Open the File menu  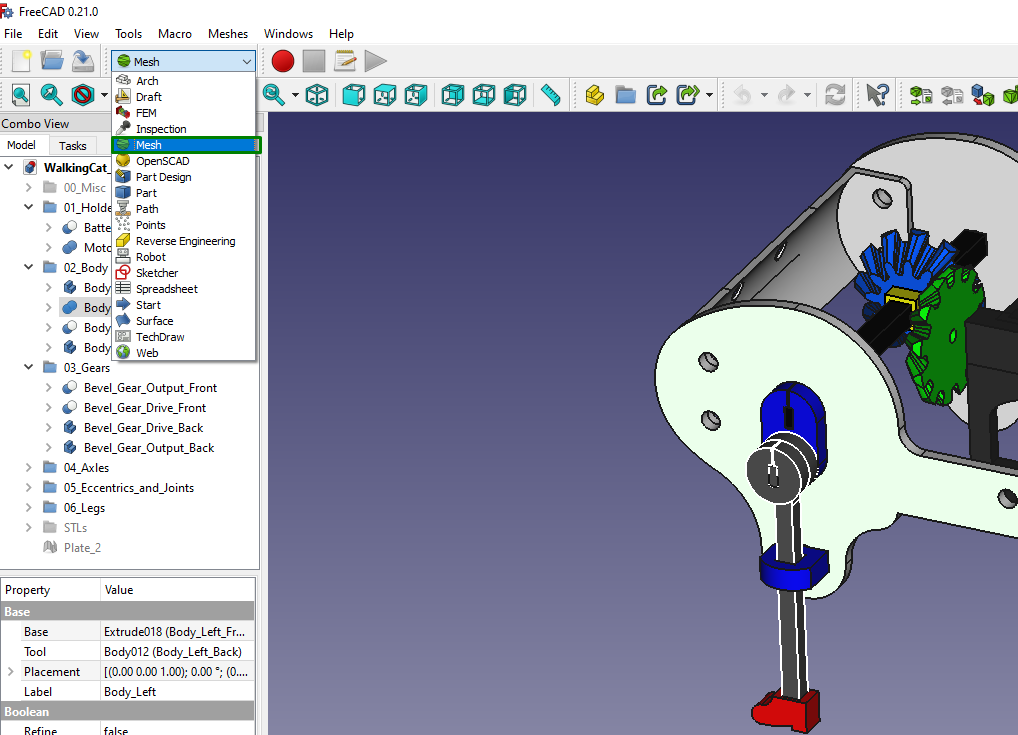click(13, 34)
